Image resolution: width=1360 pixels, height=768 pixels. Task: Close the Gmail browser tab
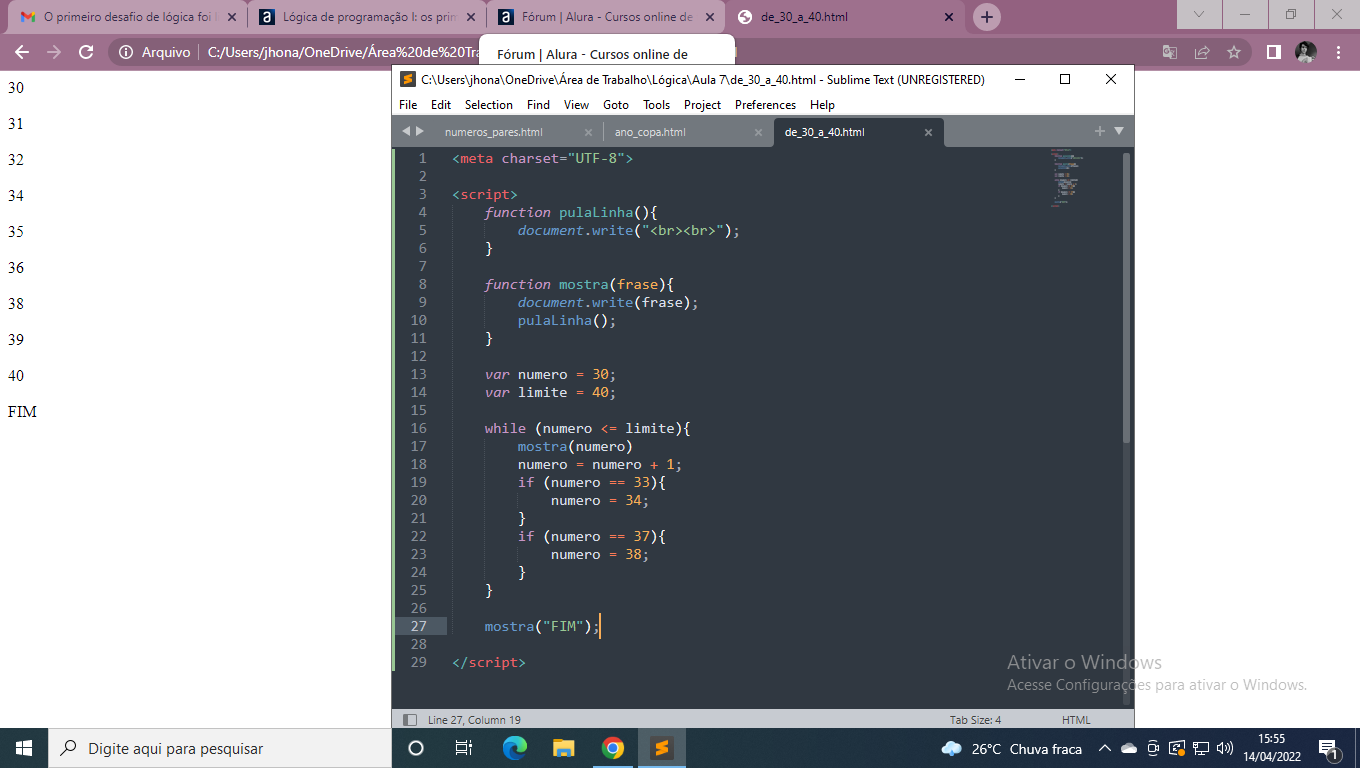231,17
